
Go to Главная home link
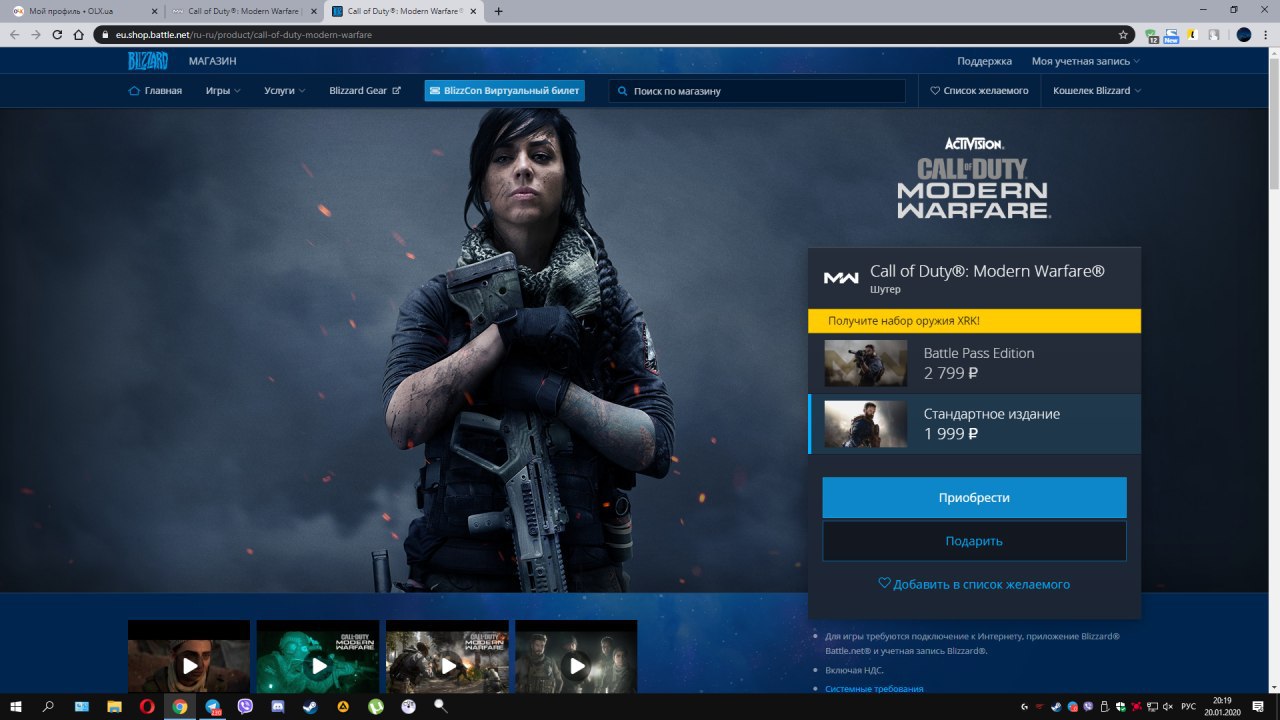[155, 90]
